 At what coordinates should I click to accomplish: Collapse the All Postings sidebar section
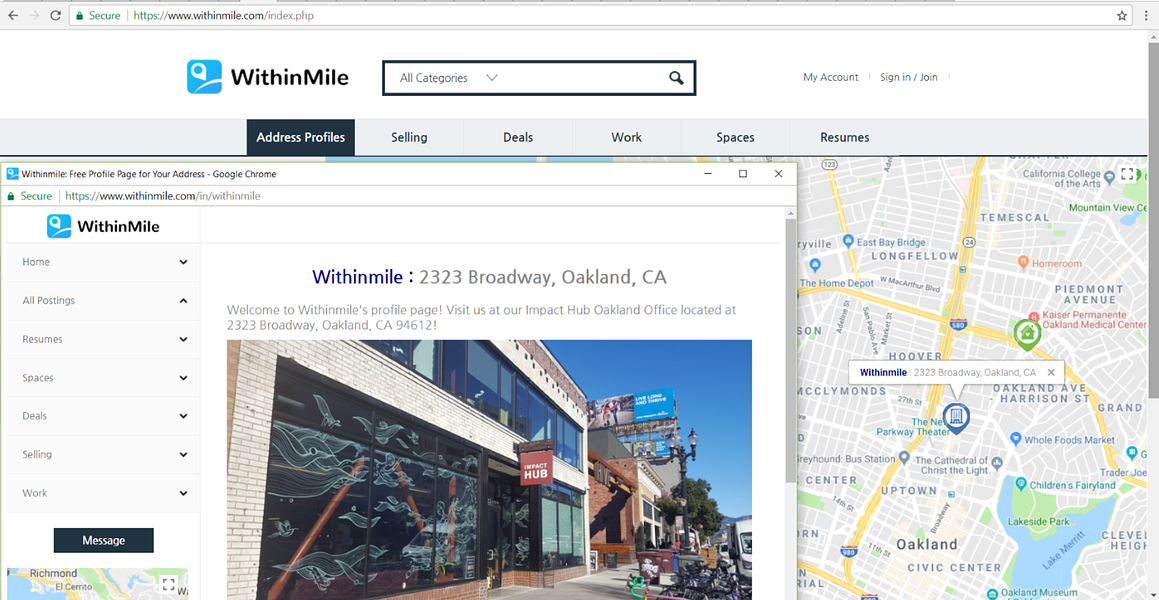[103, 301]
